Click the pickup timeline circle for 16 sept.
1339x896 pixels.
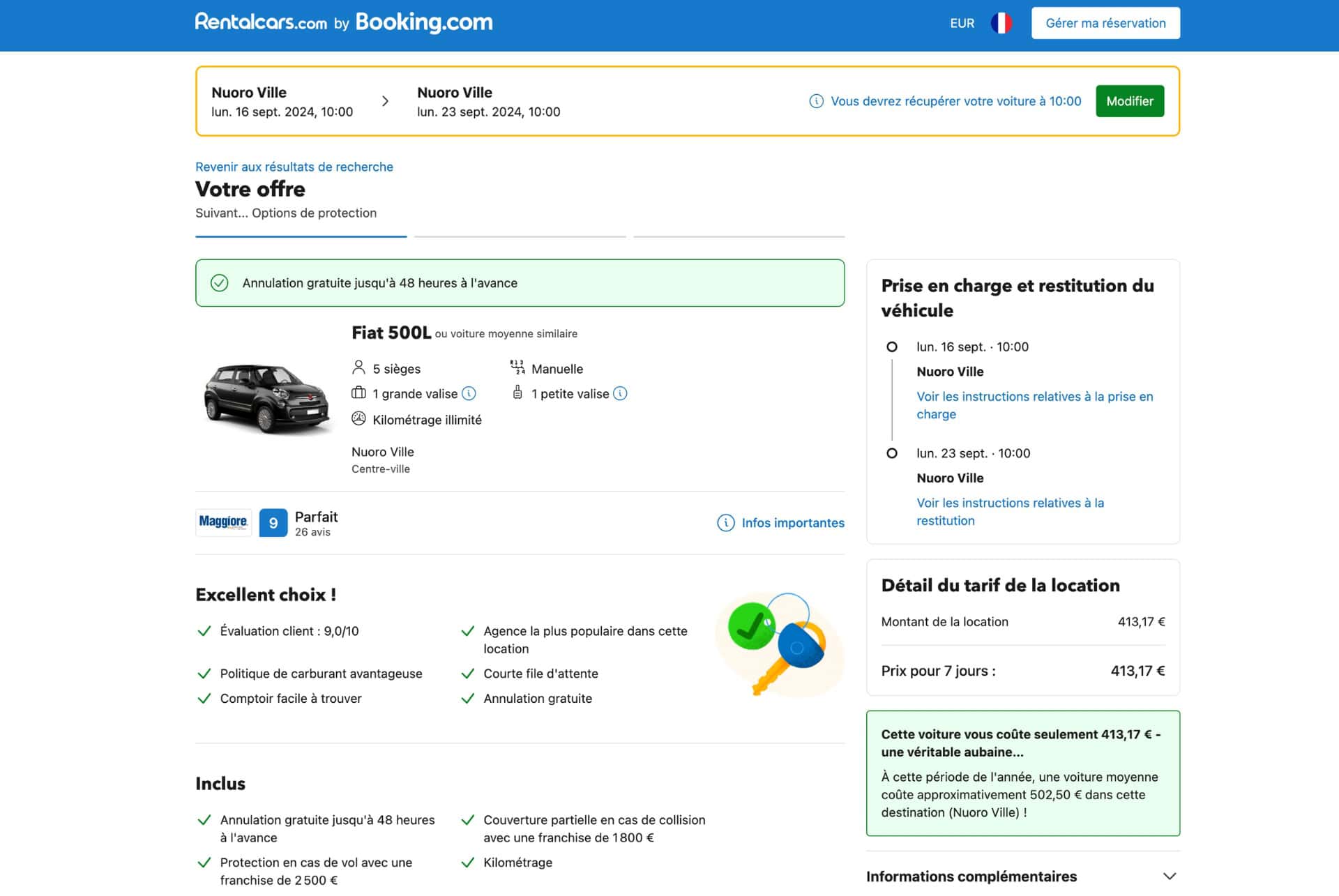[892, 347]
